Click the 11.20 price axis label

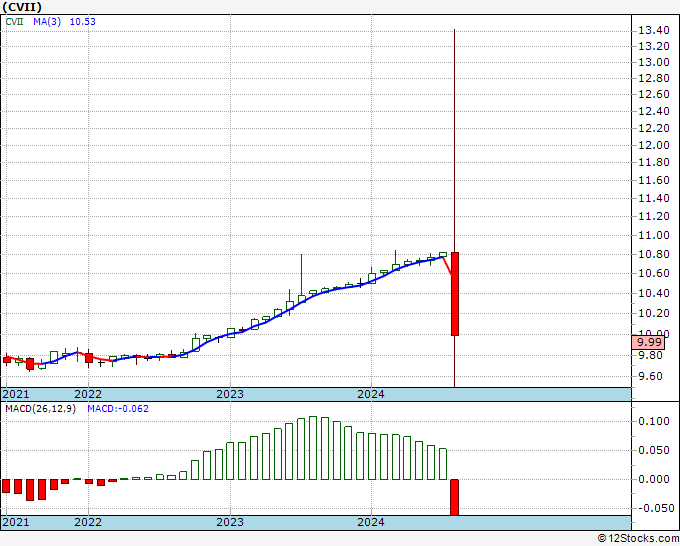click(654, 216)
